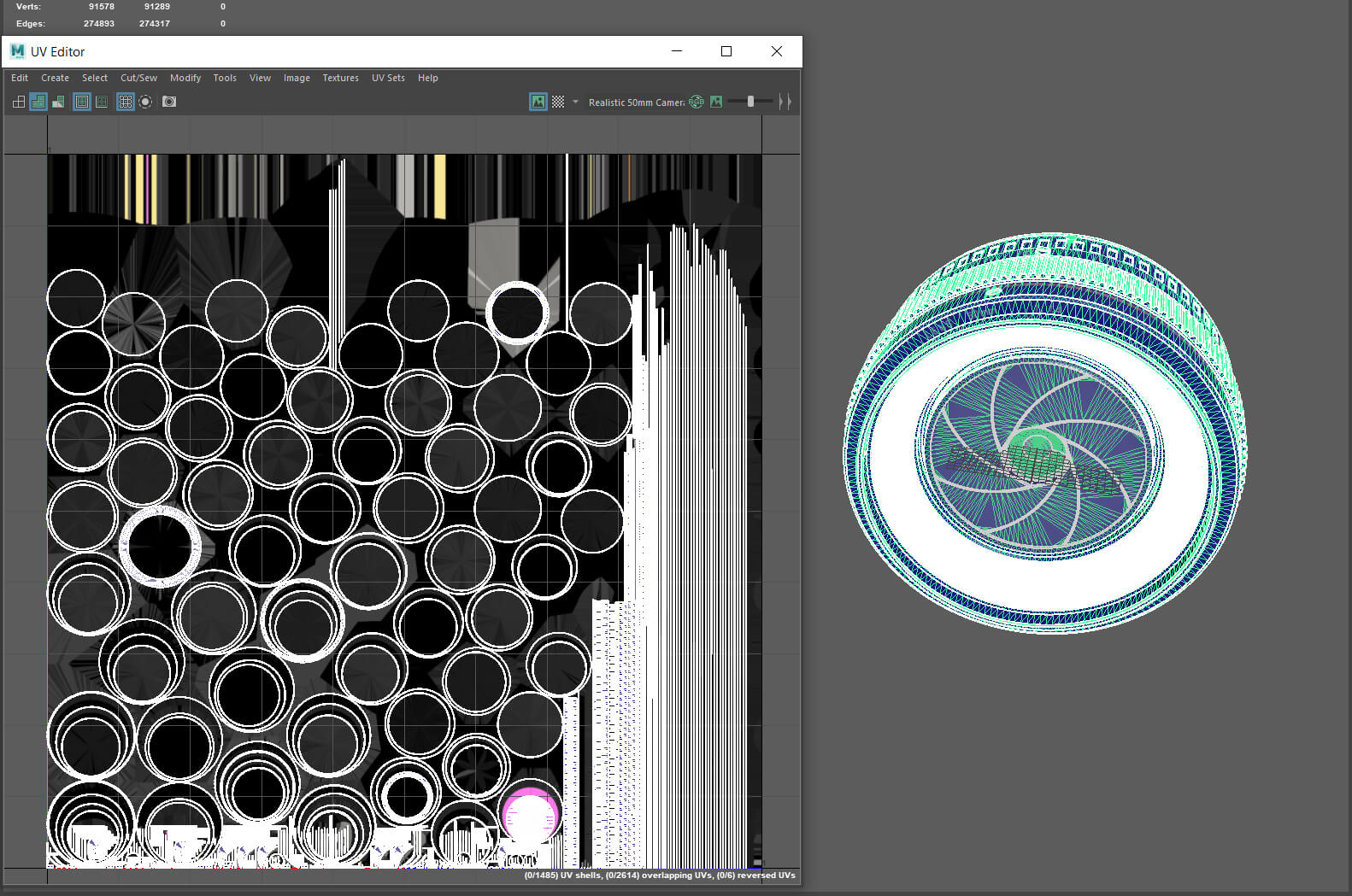Click the display image icon
Viewport: 1352px width, 896px height.
(538, 102)
